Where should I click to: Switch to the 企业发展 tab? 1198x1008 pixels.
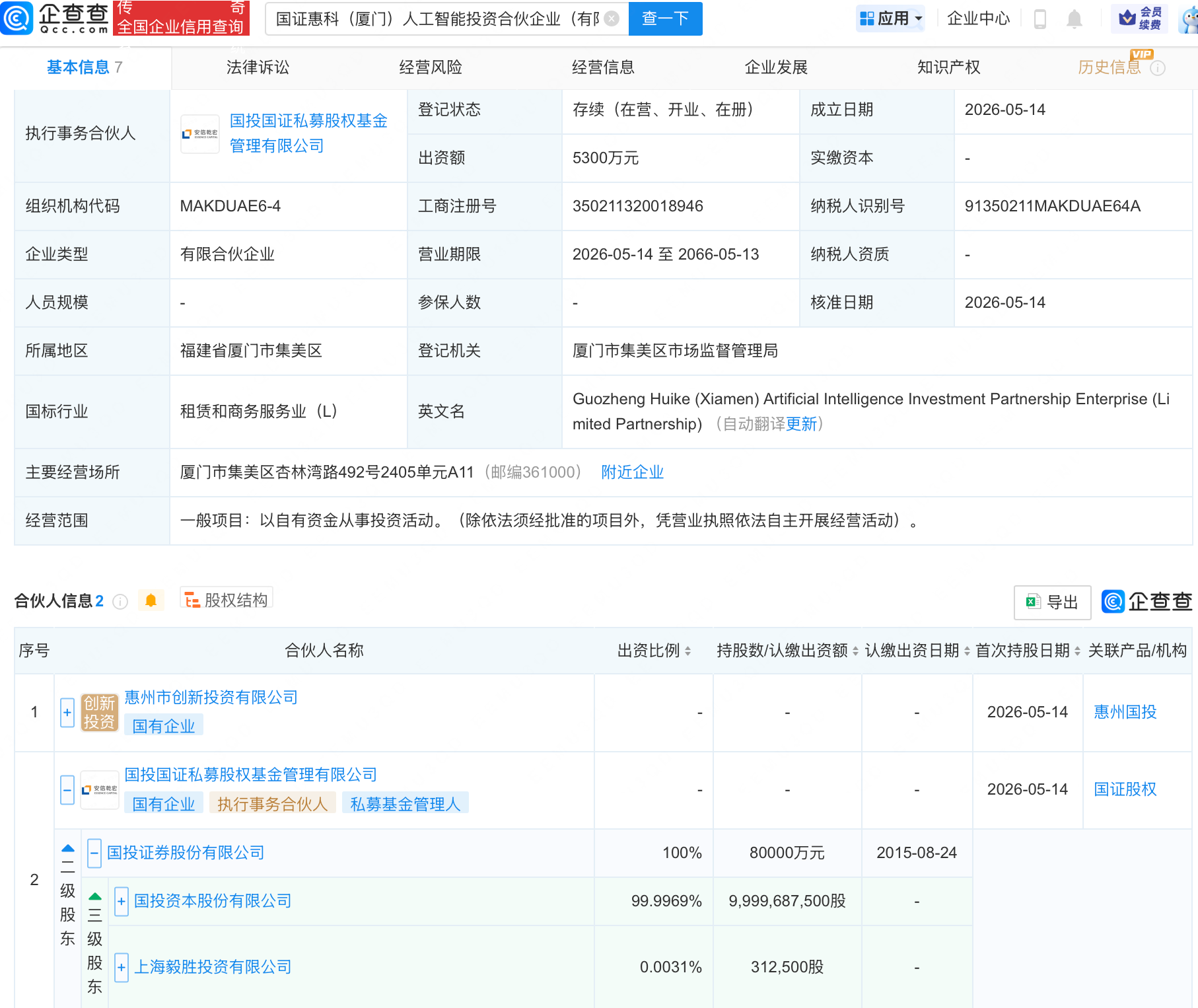[x=776, y=67]
